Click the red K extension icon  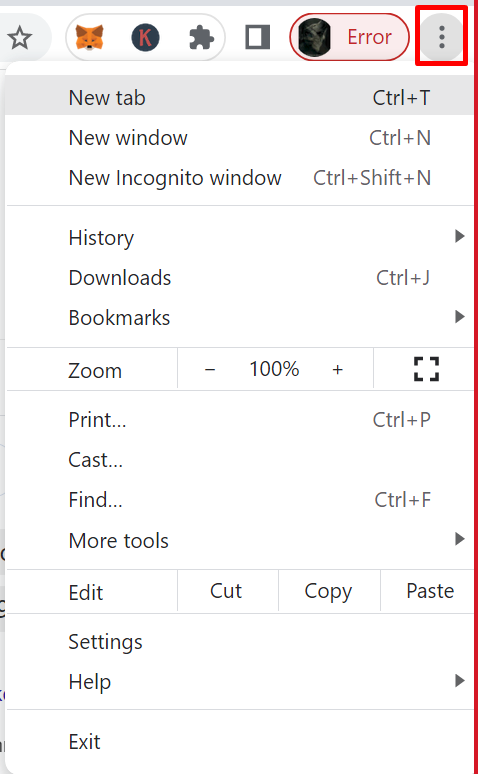(145, 38)
